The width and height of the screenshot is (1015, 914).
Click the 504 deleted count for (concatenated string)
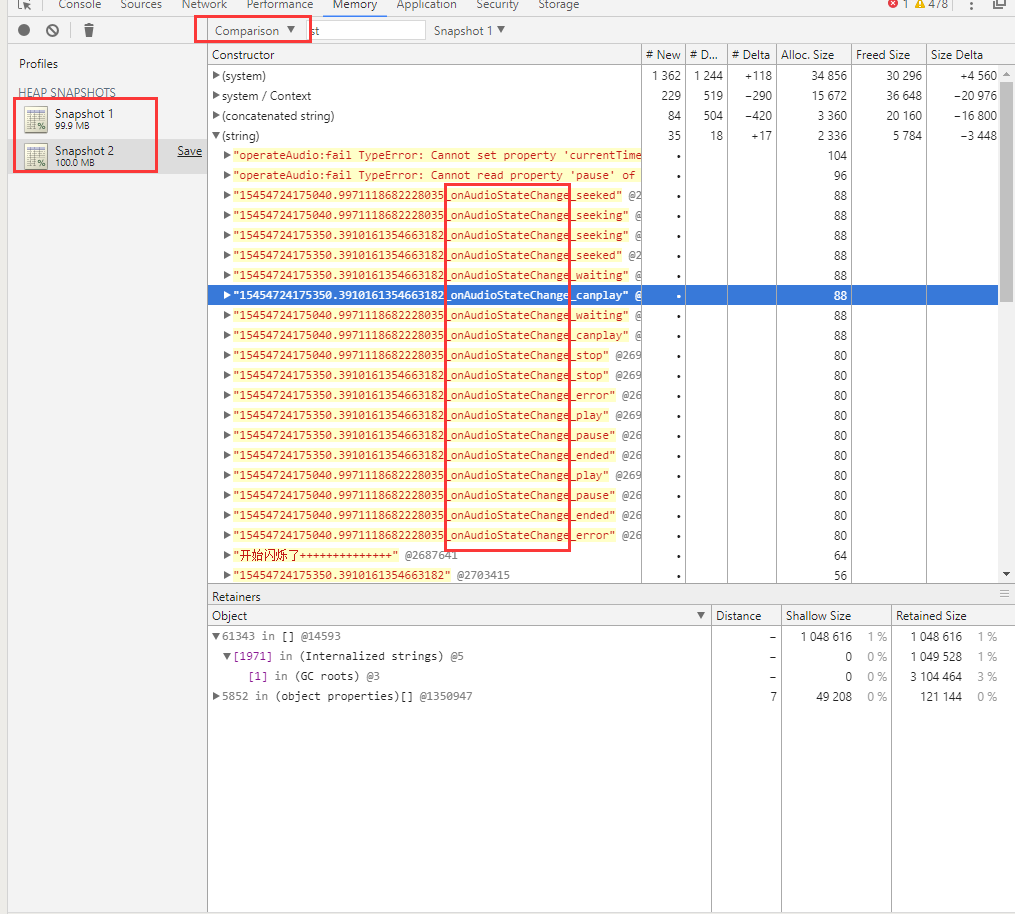coord(713,116)
